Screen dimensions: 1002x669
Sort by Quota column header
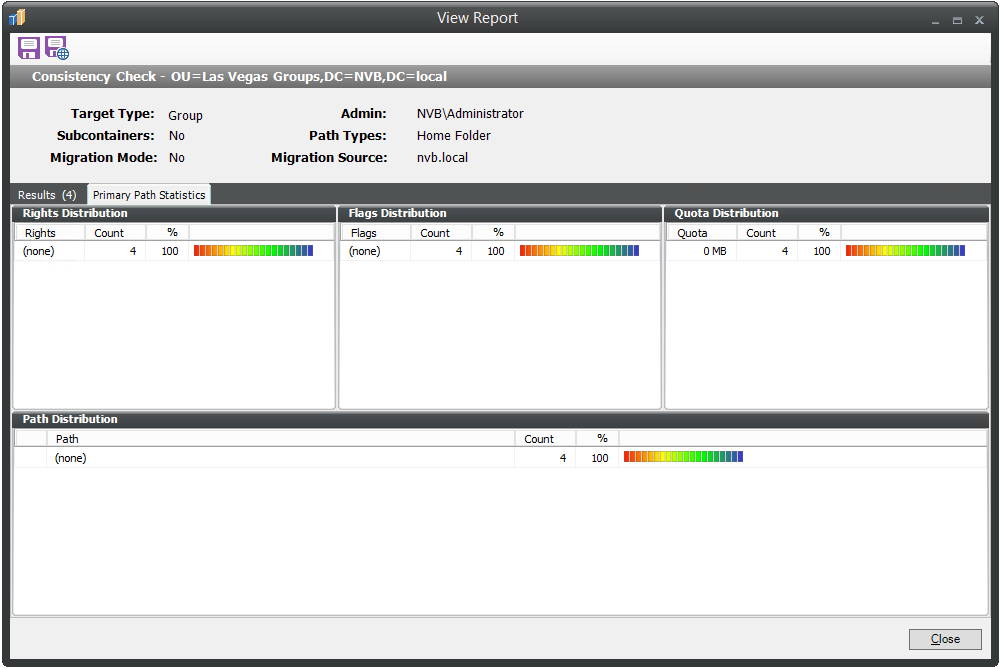[702, 233]
